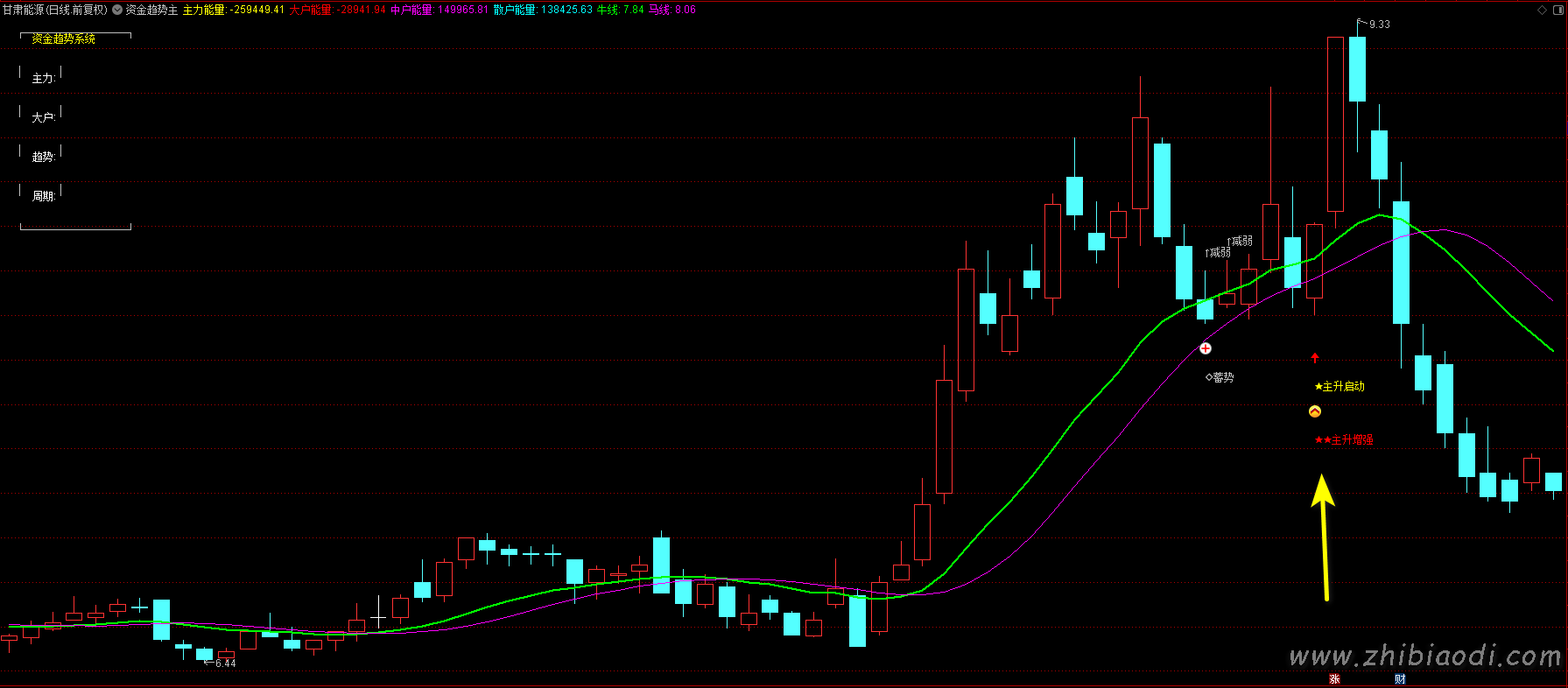This screenshot has width=1568, height=688.
Task: Toggle the side panel icon at top right
Action: coord(1557,10)
